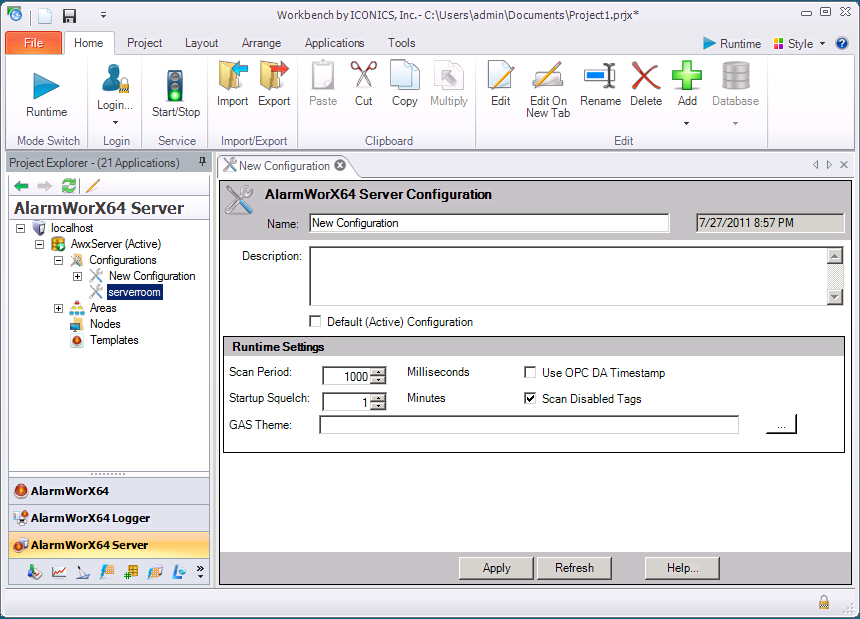
Task: Click the Import icon in ribbon
Action: tap(232, 77)
